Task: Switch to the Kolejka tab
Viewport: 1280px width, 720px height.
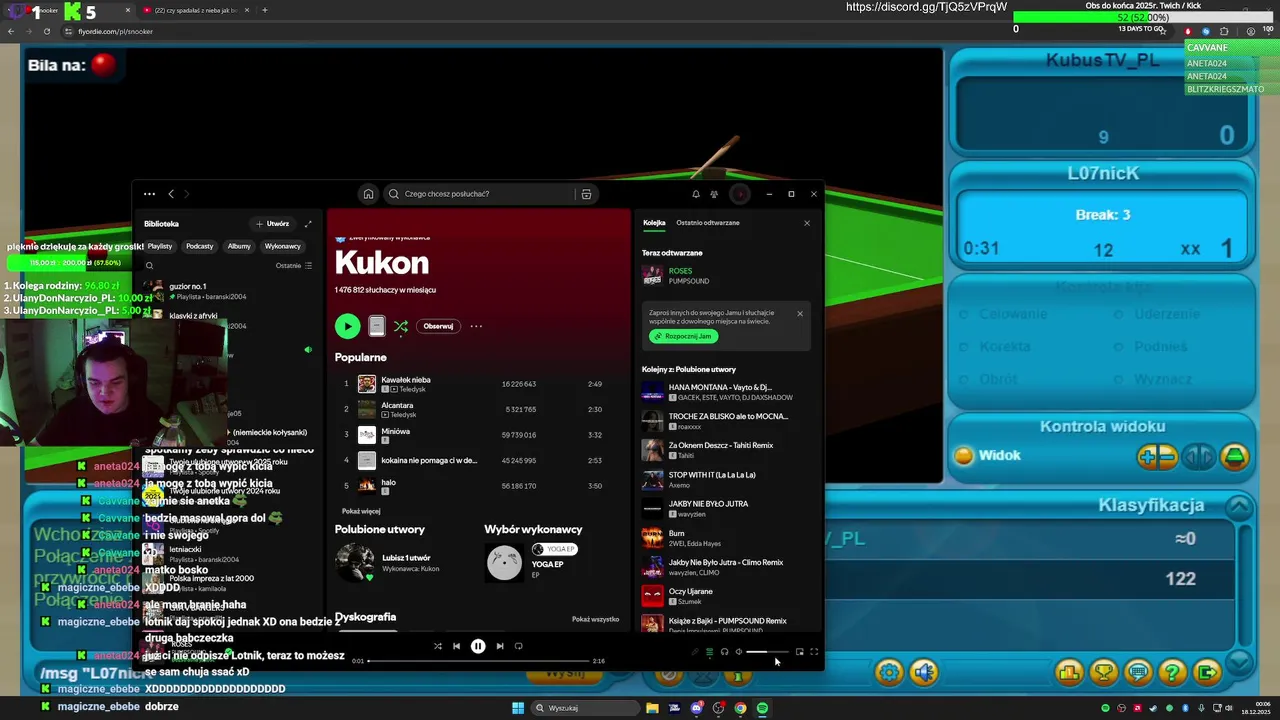Action: coord(654,223)
